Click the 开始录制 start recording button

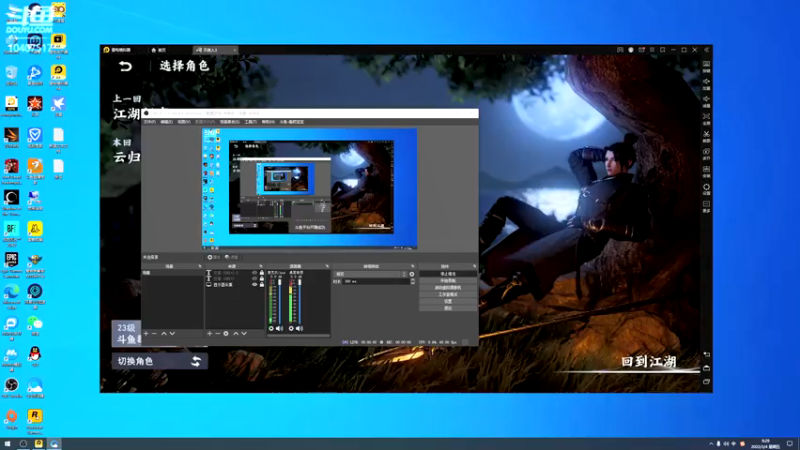pos(448,281)
